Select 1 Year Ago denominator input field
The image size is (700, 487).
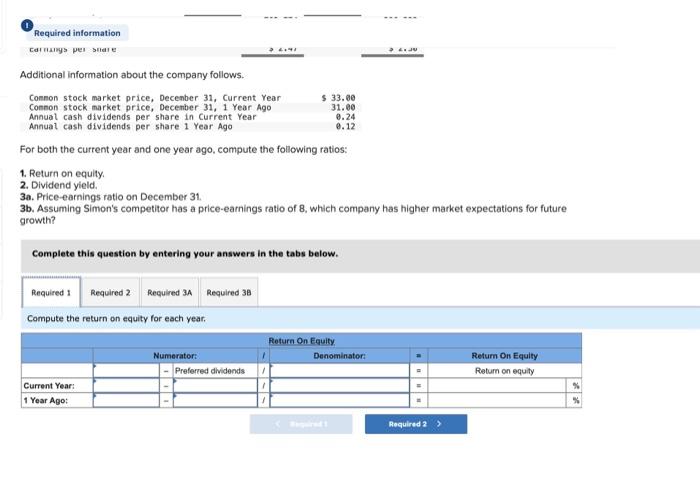pyautogui.click(x=340, y=400)
